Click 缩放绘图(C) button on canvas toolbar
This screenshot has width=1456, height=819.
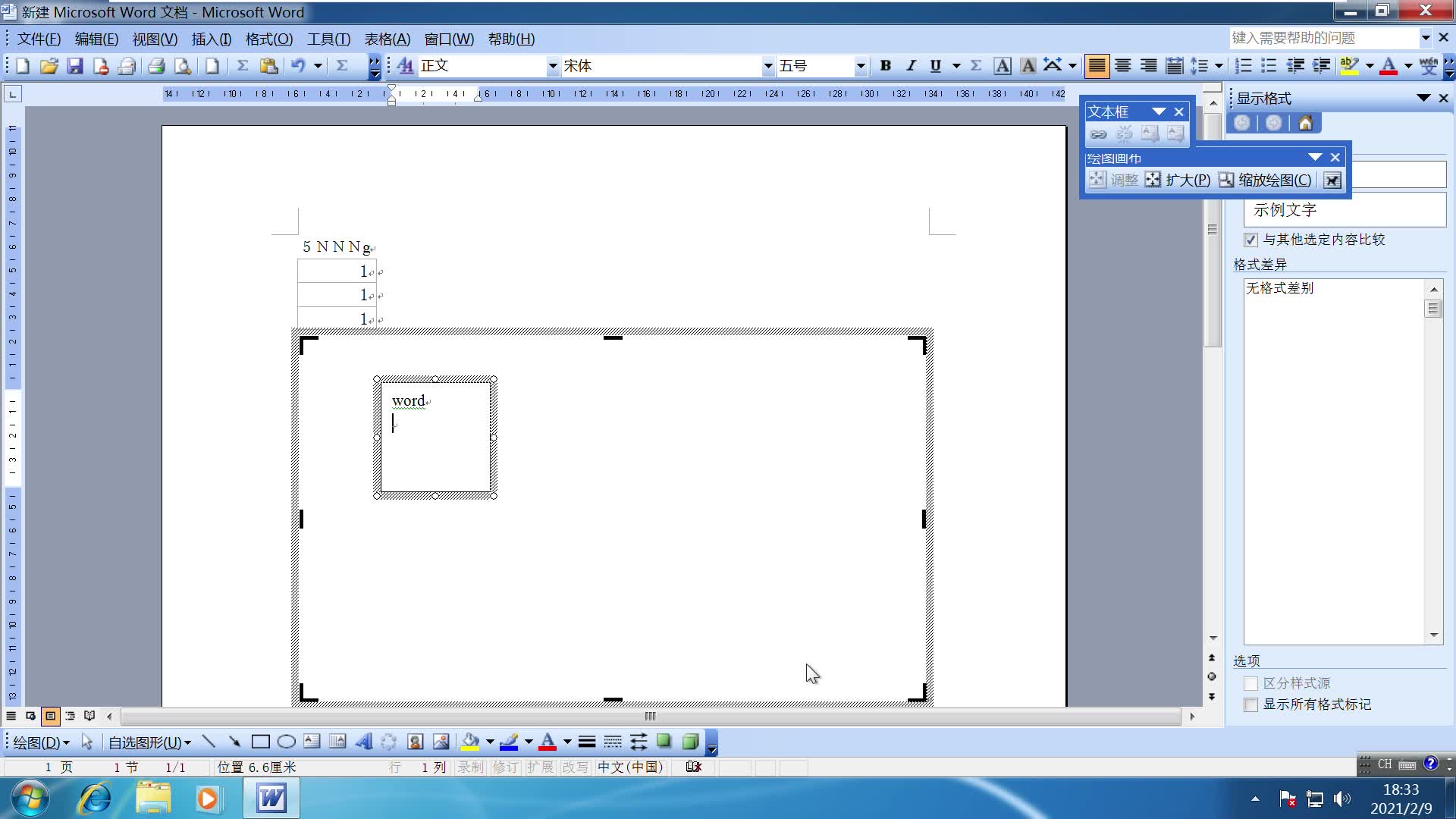pyautogui.click(x=1265, y=180)
